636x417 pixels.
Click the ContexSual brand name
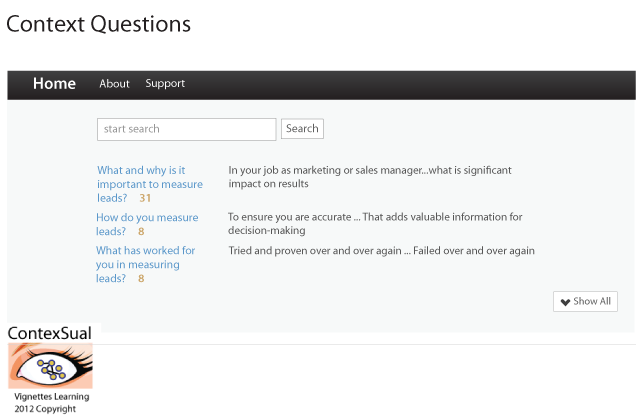[x=49, y=333]
